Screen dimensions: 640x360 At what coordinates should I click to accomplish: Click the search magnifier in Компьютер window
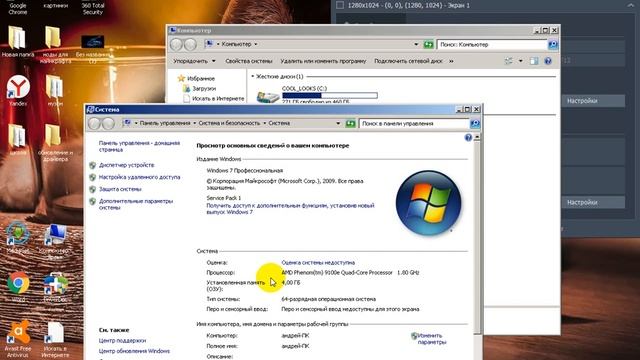(553, 44)
